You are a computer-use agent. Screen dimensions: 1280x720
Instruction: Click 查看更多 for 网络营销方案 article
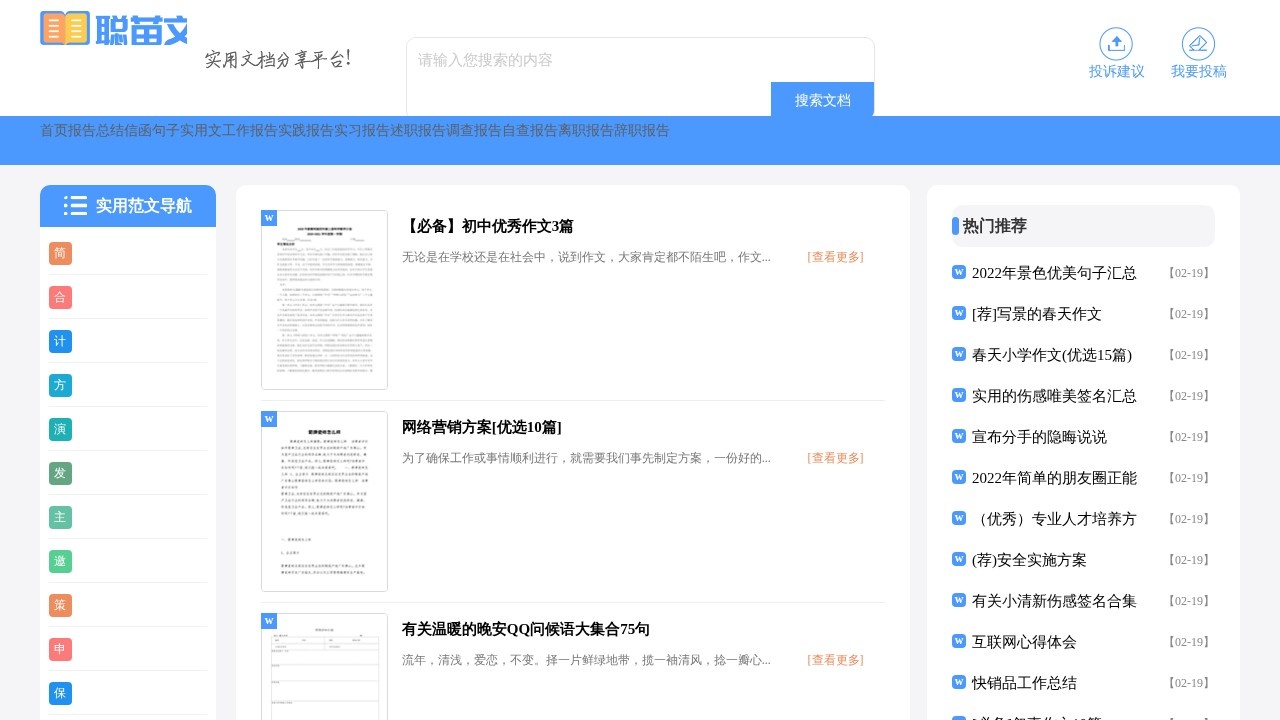tap(835, 458)
